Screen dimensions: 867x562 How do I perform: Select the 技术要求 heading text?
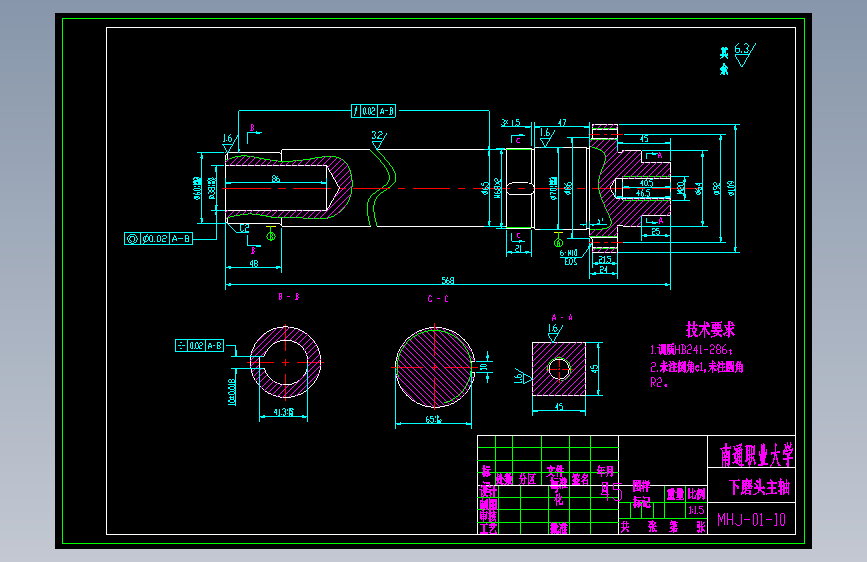(x=711, y=330)
